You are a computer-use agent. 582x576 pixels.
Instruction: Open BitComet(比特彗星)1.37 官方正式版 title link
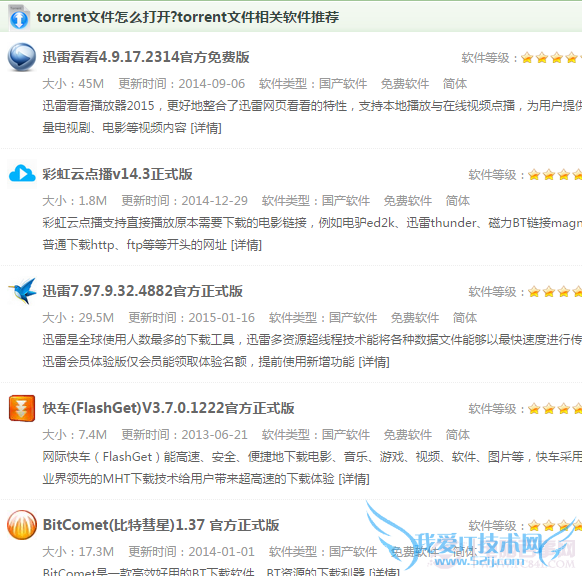[x=161, y=525]
